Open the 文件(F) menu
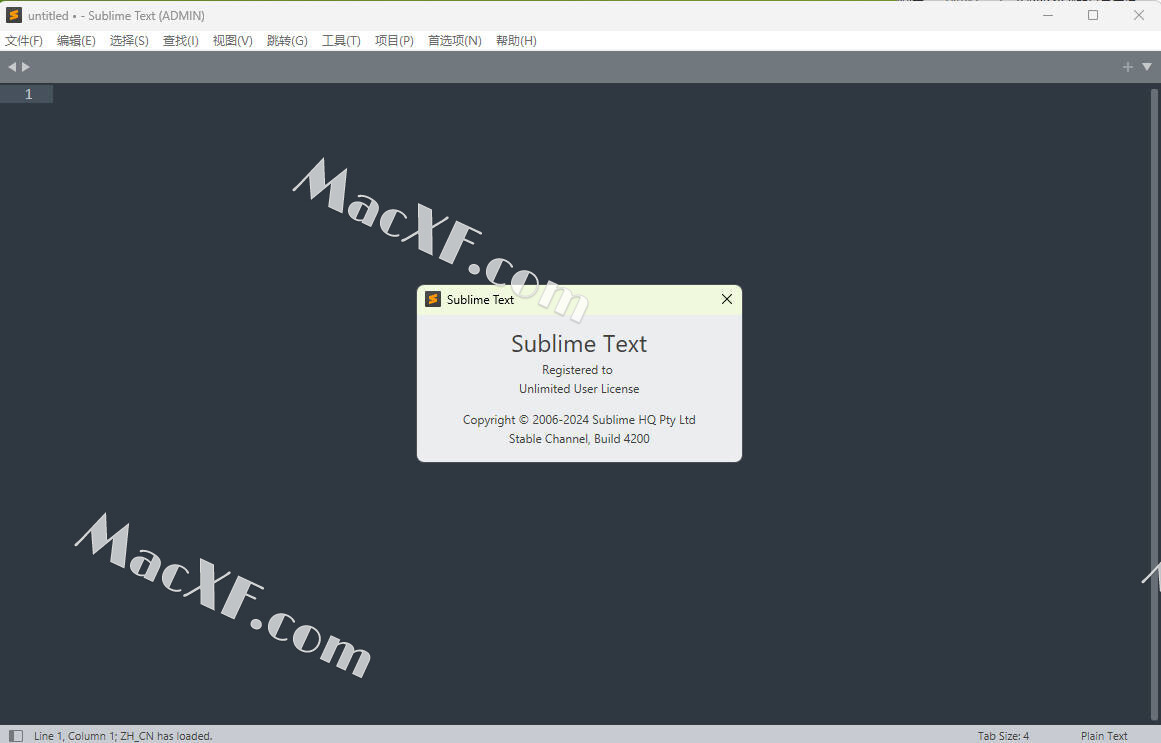 point(24,41)
